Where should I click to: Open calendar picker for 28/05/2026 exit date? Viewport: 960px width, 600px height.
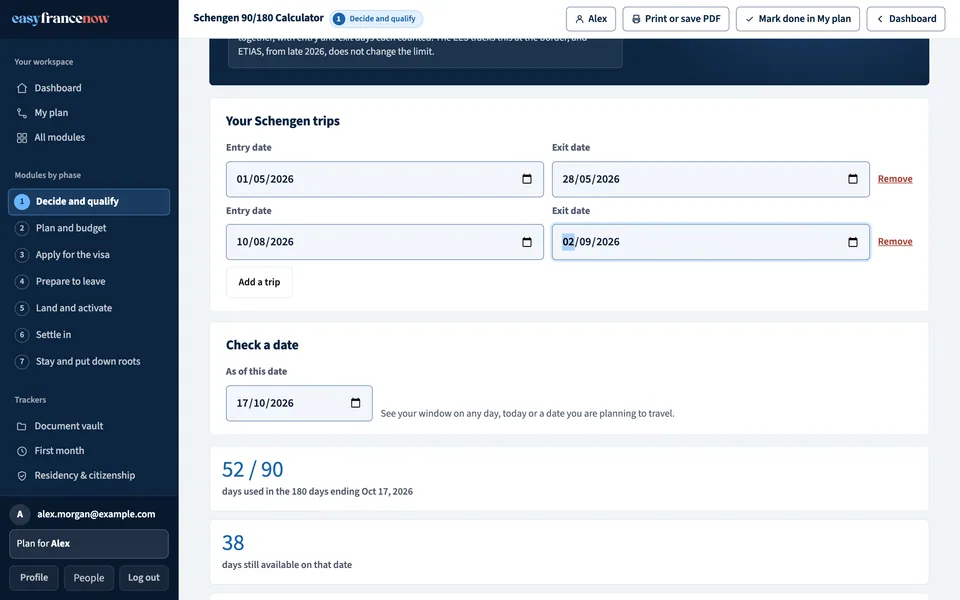click(x=852, y=179)
